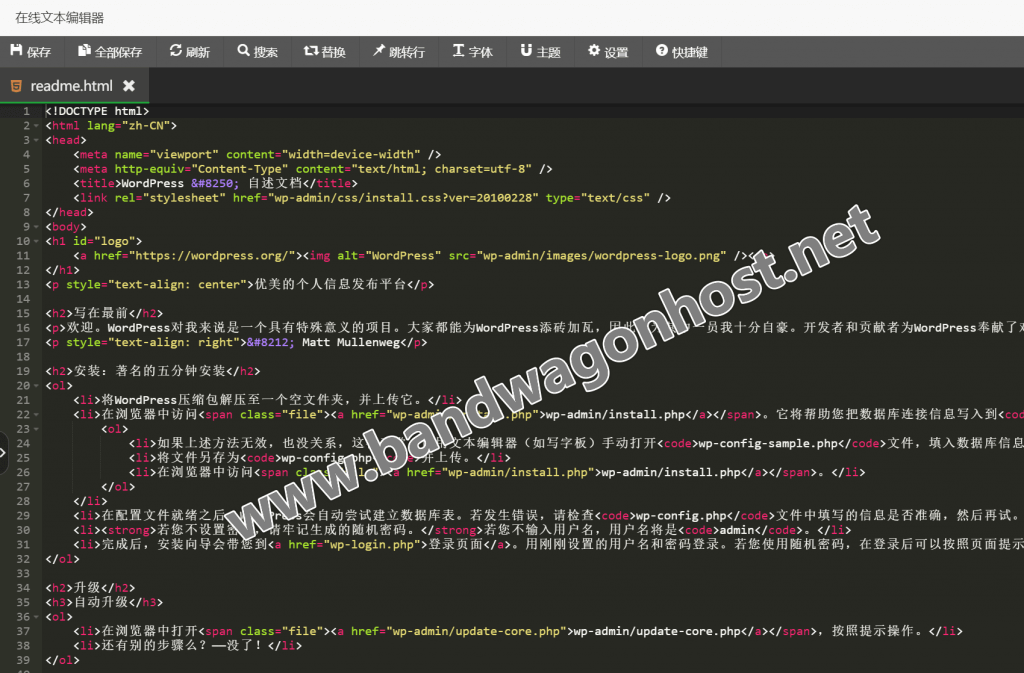Save the file with the 保存 button

[31, 52]
